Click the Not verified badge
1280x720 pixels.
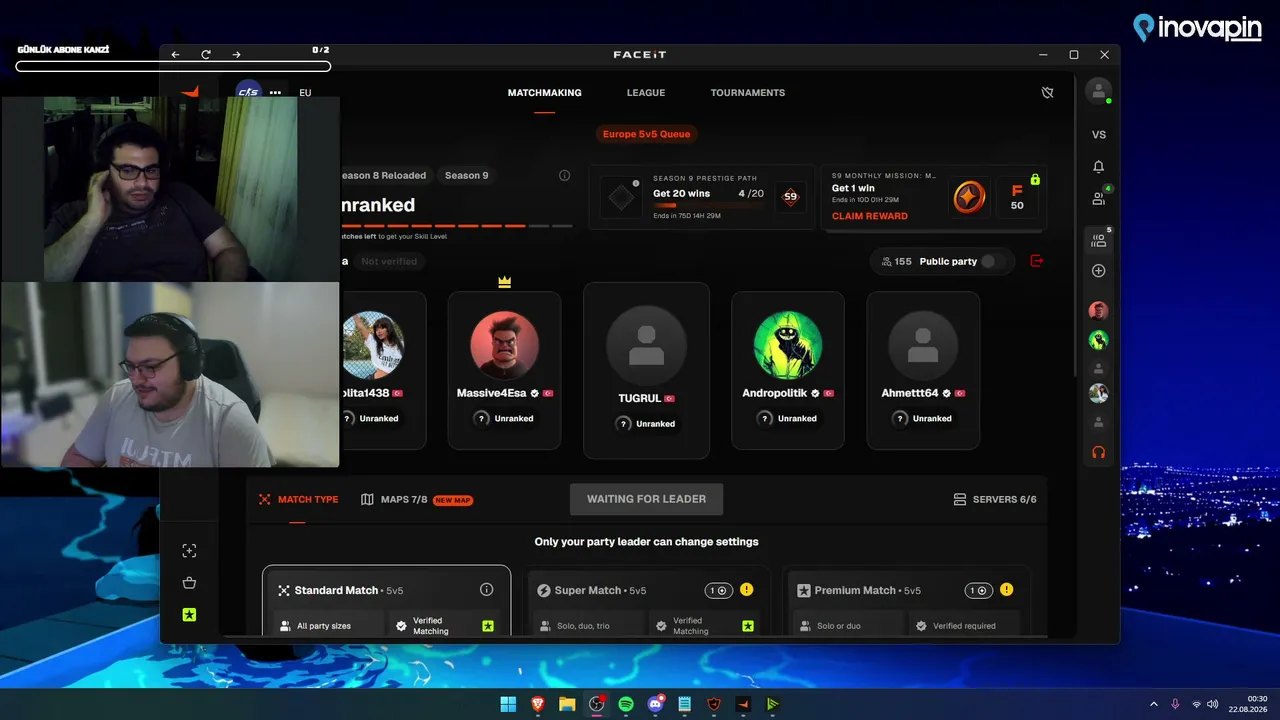point(389,261)
